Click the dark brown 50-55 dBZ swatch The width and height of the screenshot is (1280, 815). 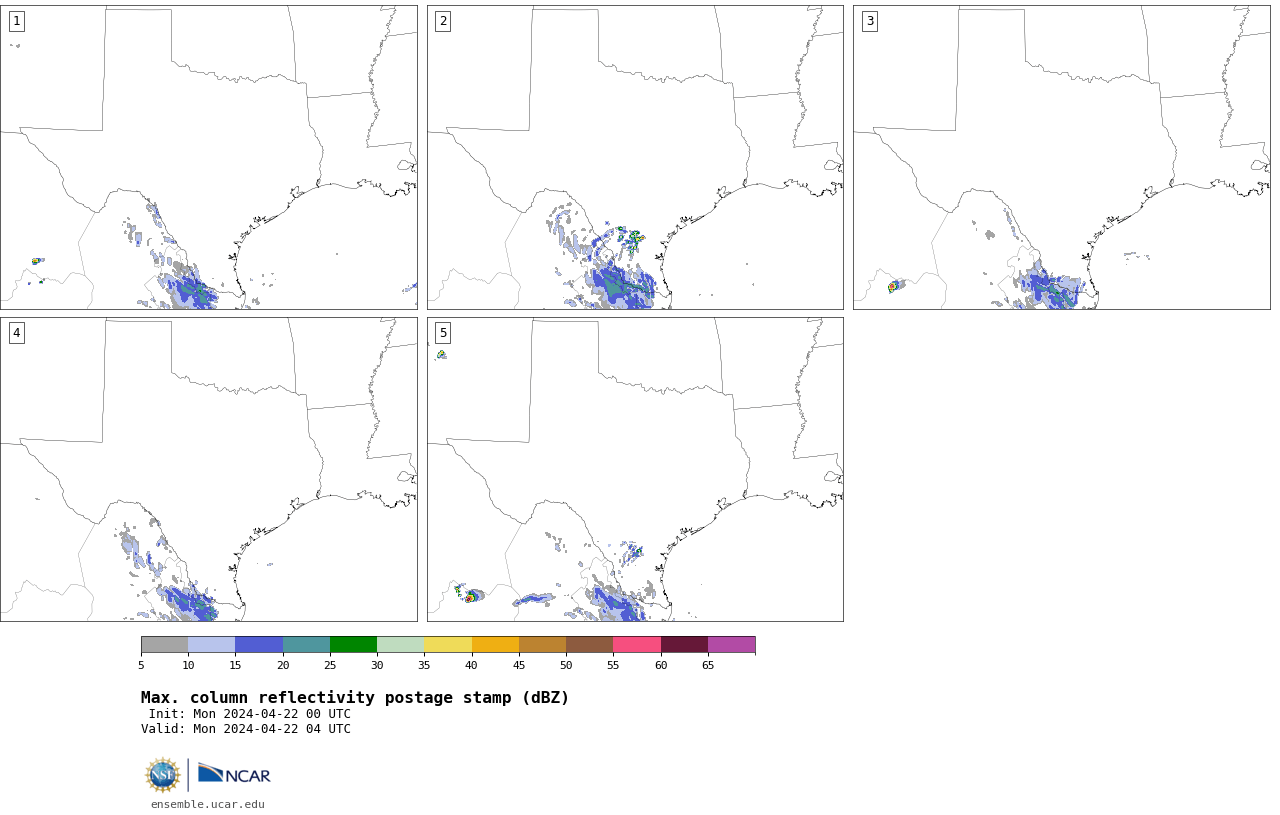click(590, 645)
